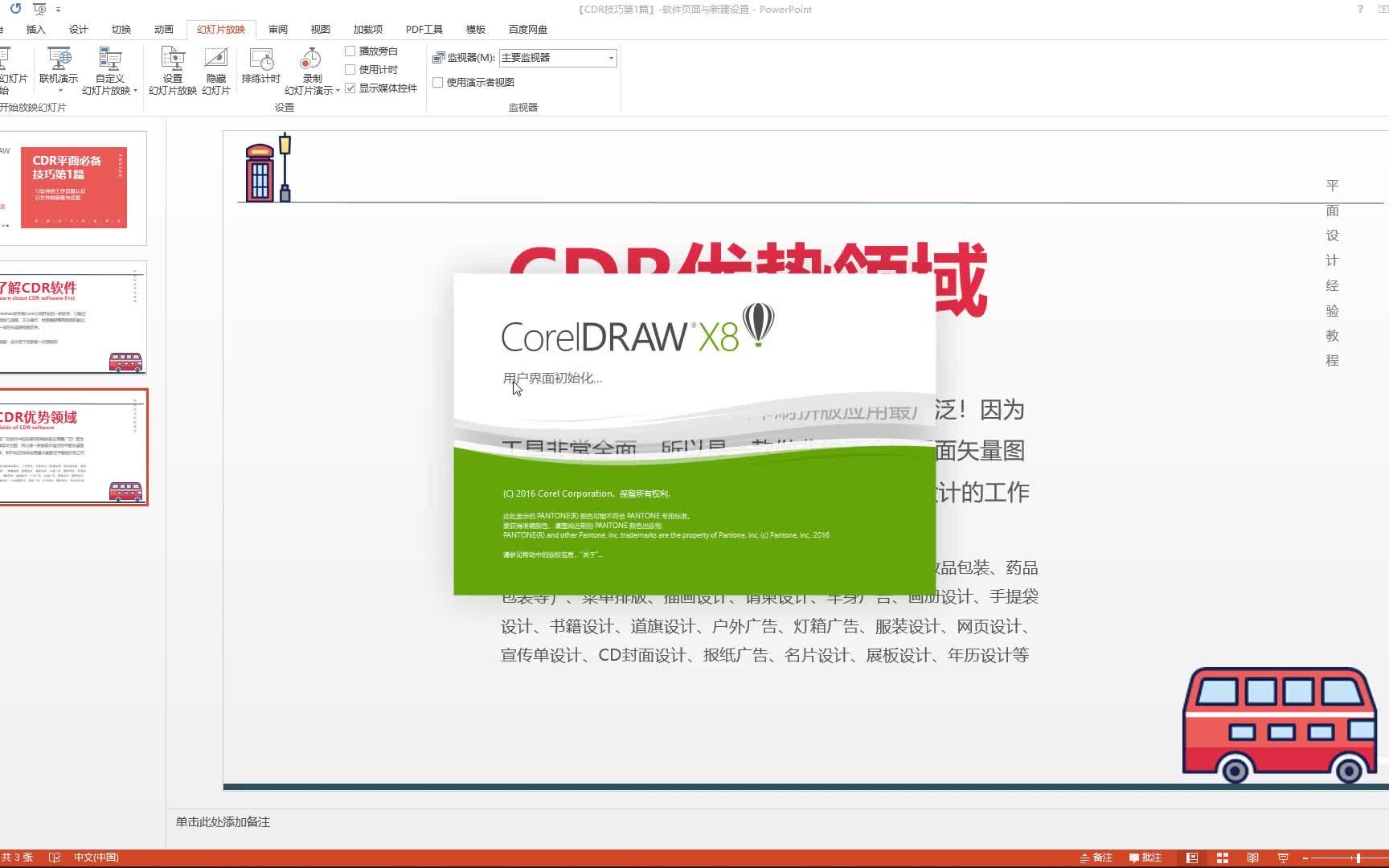Switch to Normal view icon in status bar
The width and height of the screenshot is (1389, 868).
pyautogui.click(x=1192, y=858)
